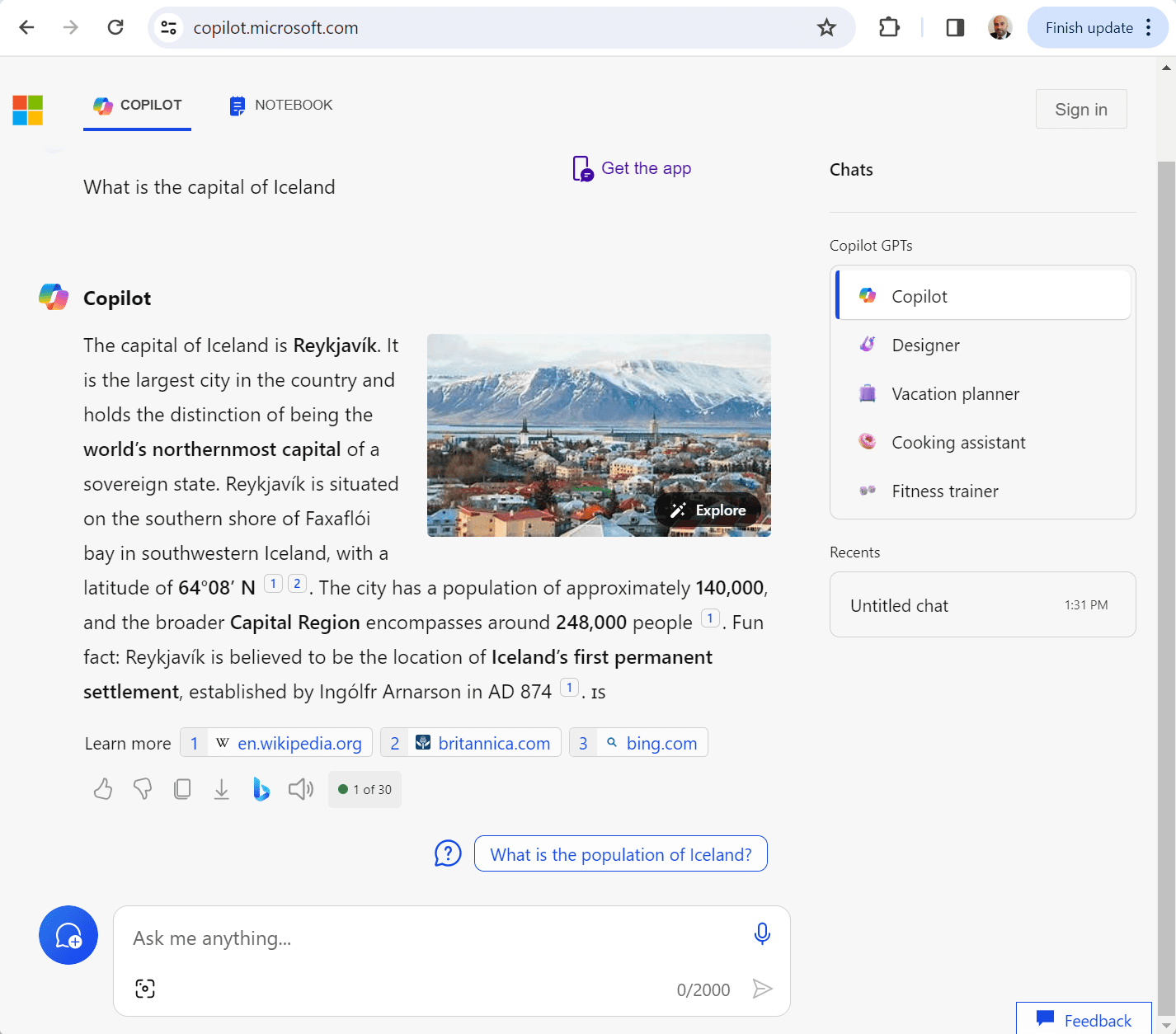Open the Fitness trainer GPT
The image size is (1176, 1034).
(983, 491)
